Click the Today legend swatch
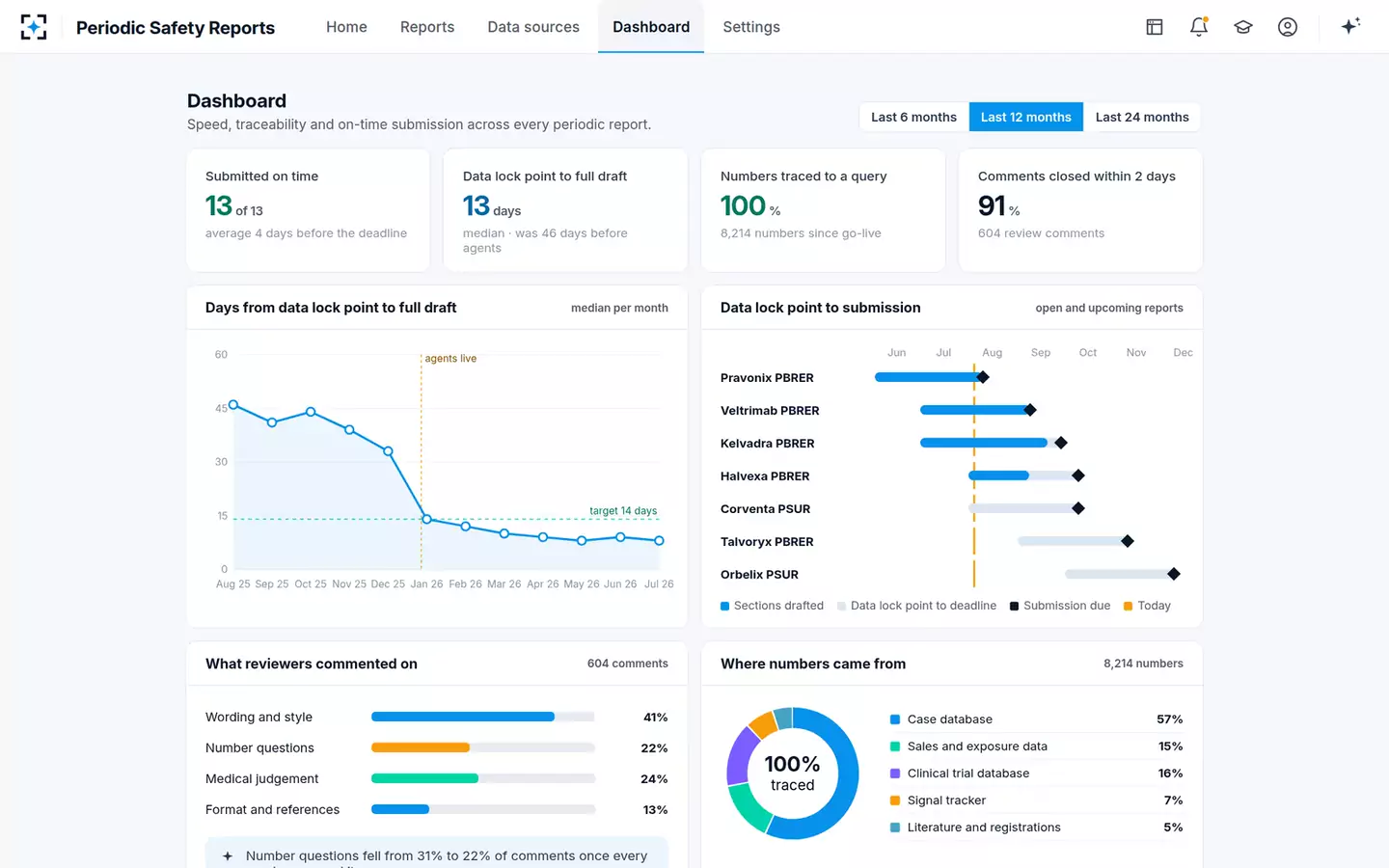Image resolution: width=1389 pixels, height=868 pixels. pos(1129,607)
